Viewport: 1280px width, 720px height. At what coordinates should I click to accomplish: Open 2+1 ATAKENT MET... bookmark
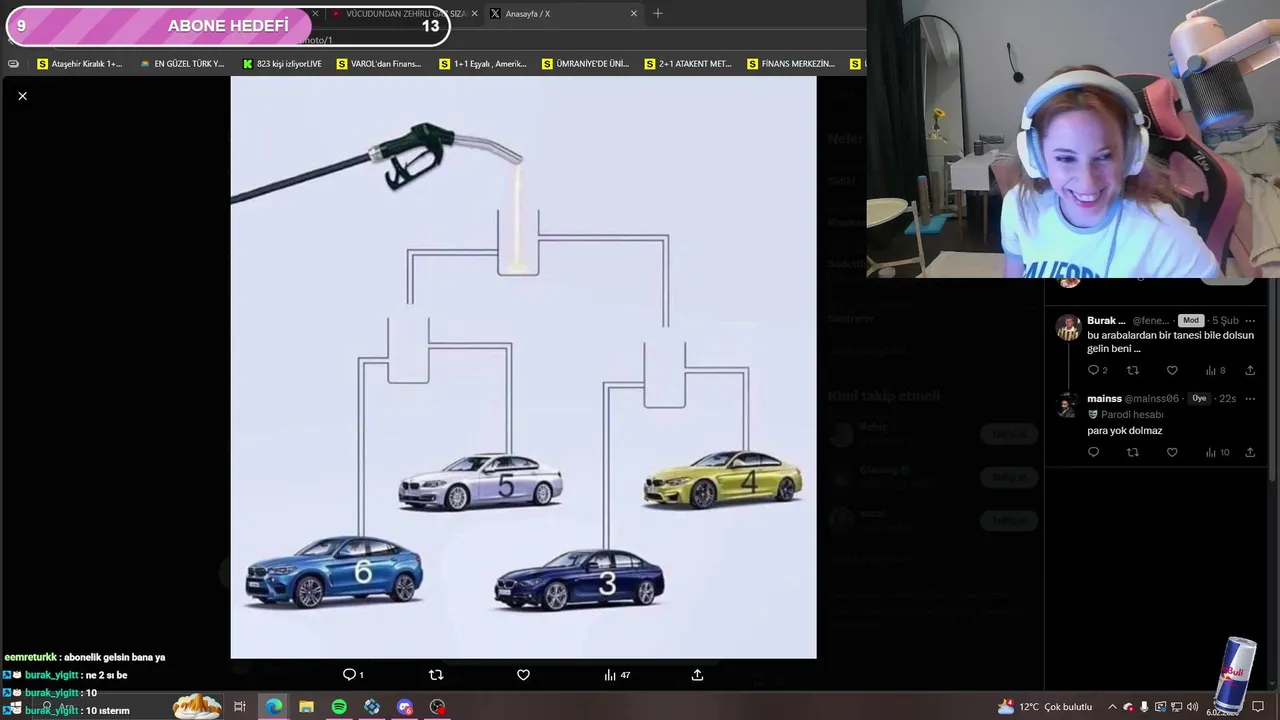coord(688,64)
